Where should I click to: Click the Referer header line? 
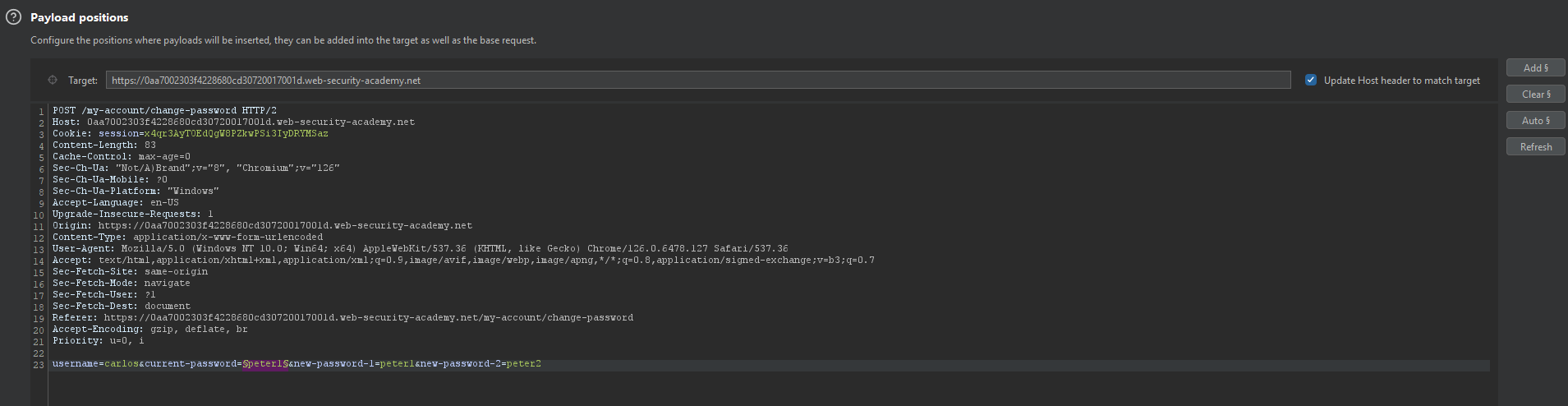343,317
